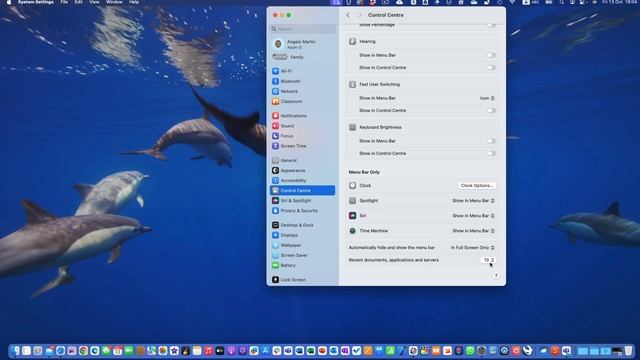Select Battery in the sidebar
This screenshot has height=360, width=640.
click(302, 265)
